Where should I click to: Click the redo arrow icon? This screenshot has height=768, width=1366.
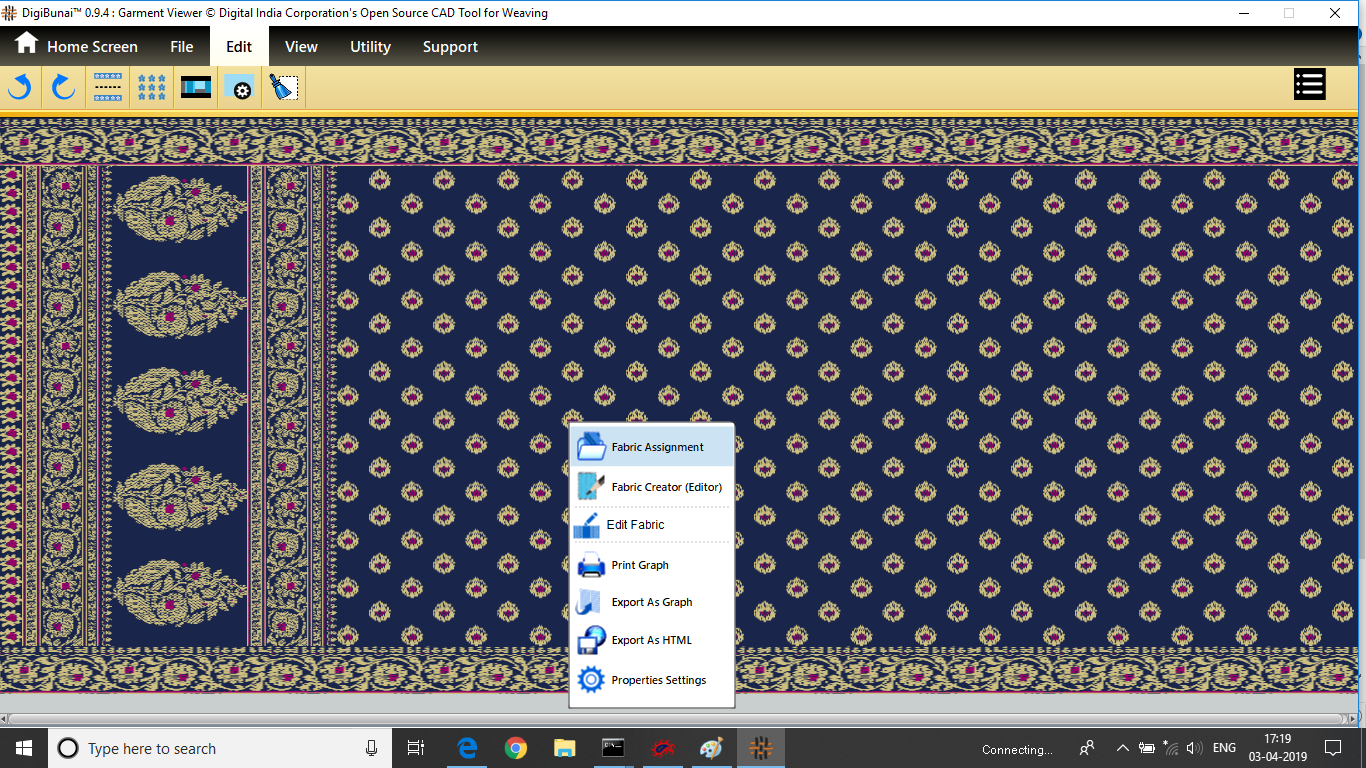click(64, 88)
